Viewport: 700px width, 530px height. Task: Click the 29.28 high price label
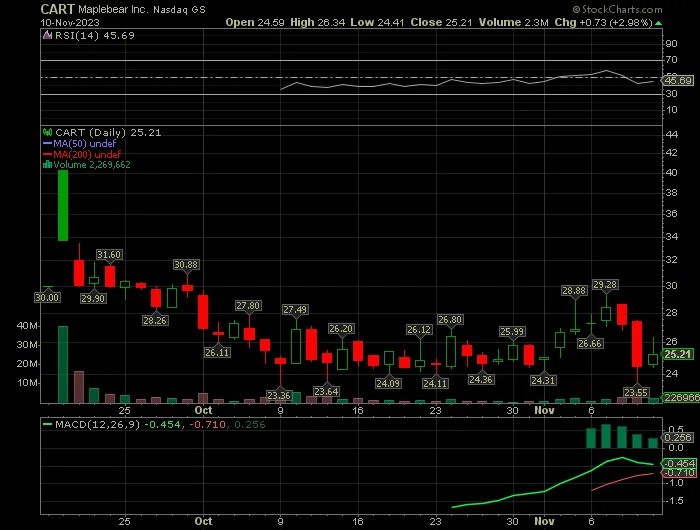click(x=605, y=284)
